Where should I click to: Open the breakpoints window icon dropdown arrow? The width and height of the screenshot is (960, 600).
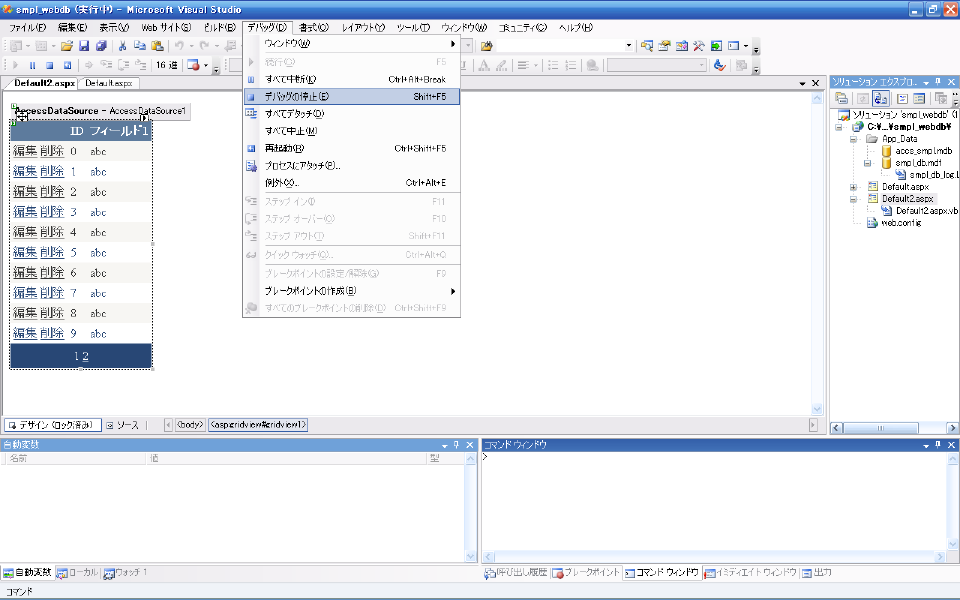point(206,65)
